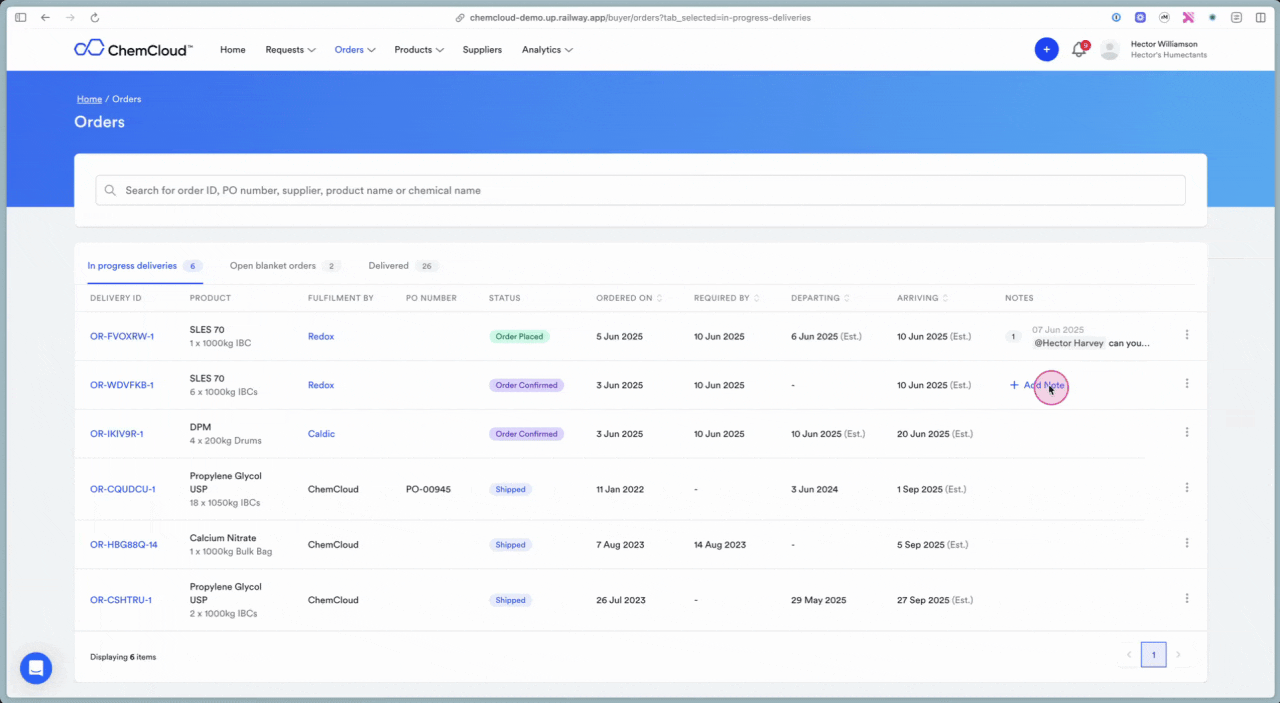Click PO-00945 PO number
This screenshot has height=703, width=1280.
coord(428,489)
